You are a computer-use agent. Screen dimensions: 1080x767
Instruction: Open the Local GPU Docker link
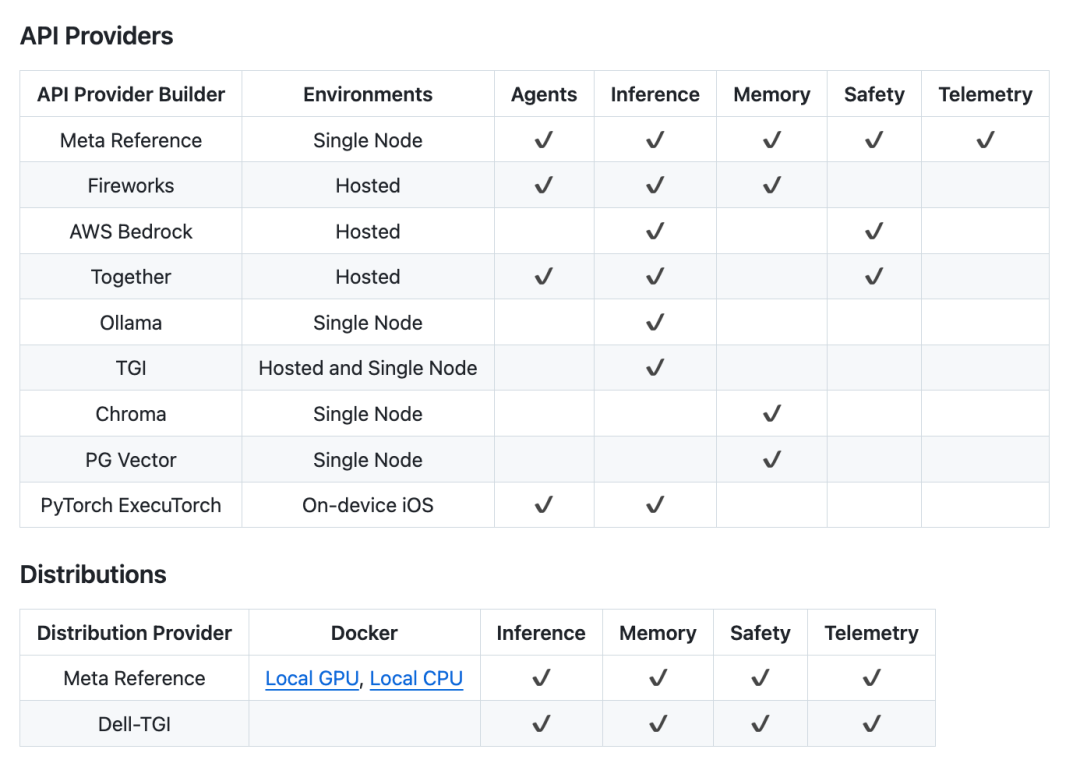click(312, 678)
